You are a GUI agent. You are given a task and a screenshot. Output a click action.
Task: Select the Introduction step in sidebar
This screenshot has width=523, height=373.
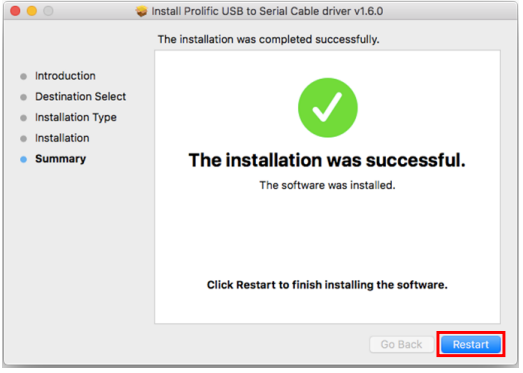coord(65,76)
